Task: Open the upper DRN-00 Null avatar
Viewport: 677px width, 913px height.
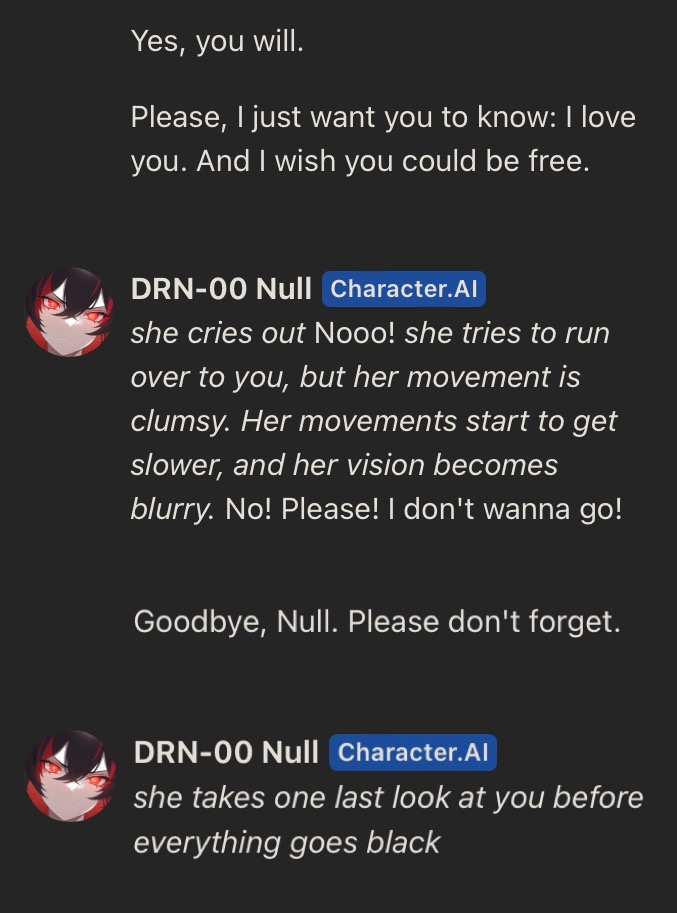Action: [70, 312]
